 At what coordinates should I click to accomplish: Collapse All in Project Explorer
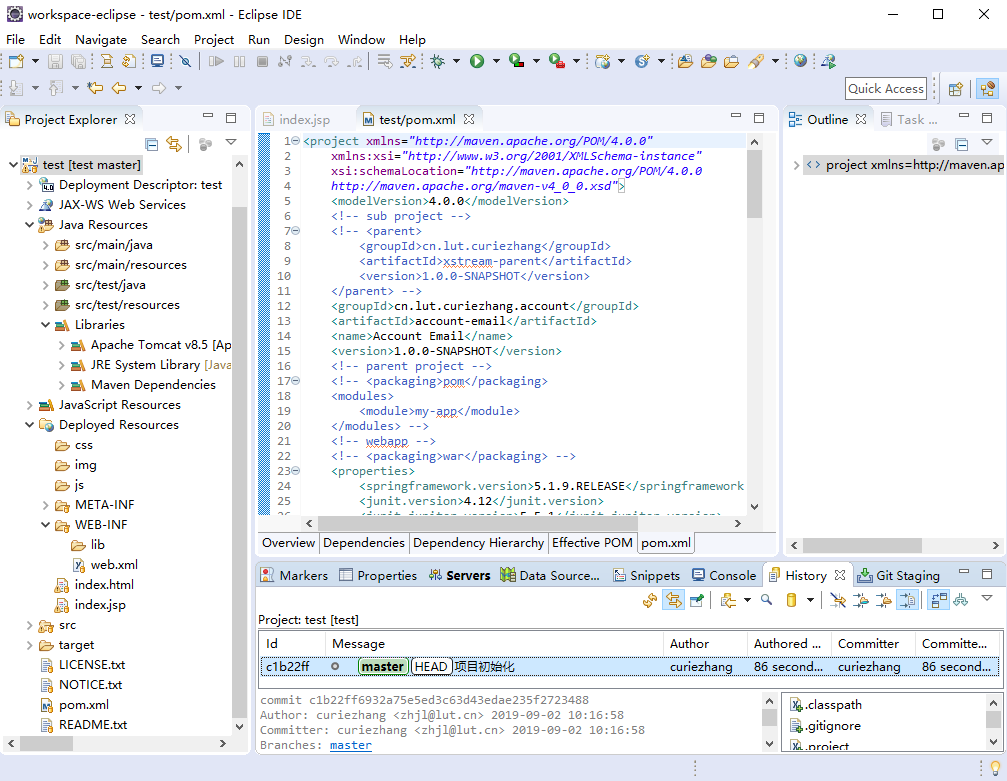[x=152, y=145]
